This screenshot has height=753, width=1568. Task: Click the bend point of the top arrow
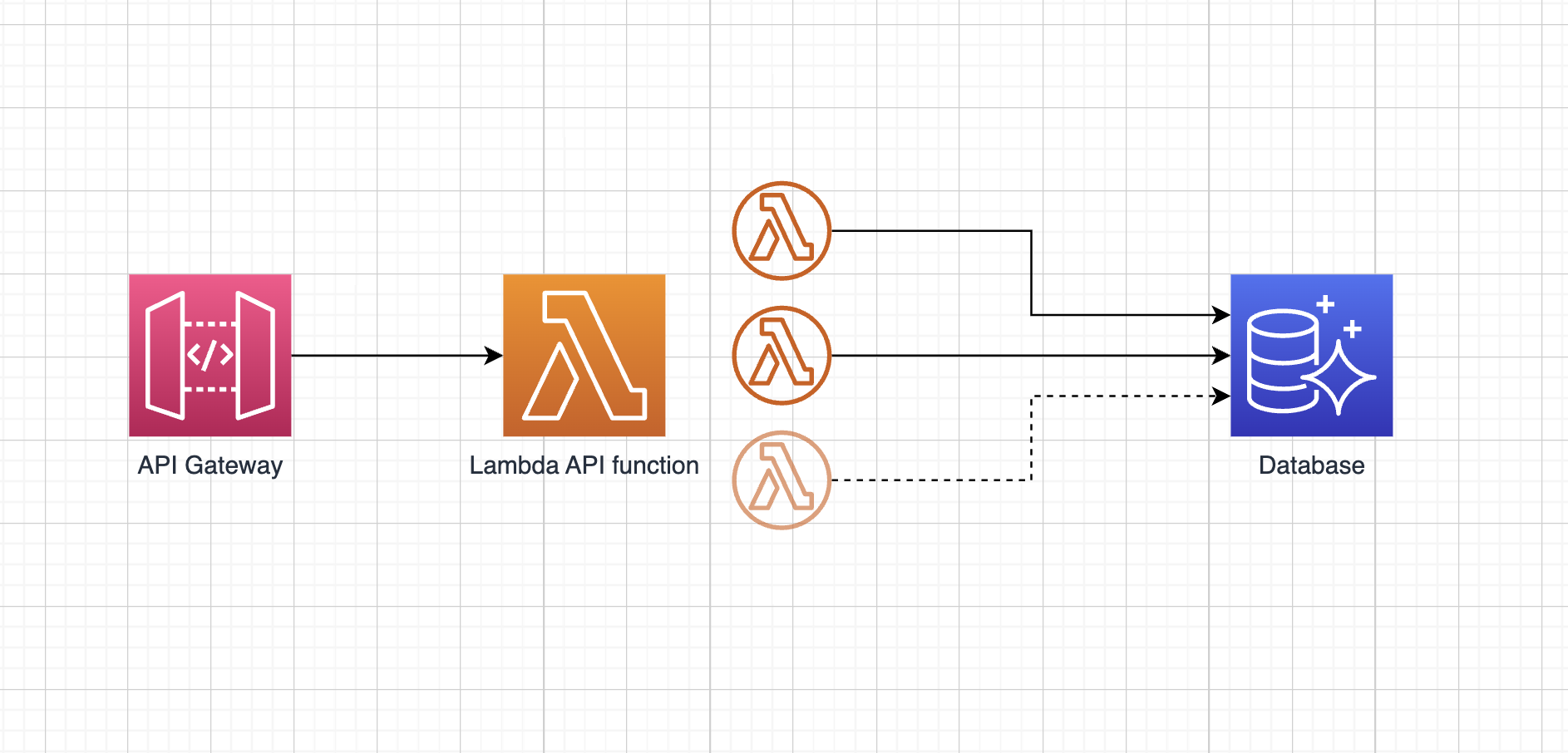pyautogui.click(x=1031, y=230)
